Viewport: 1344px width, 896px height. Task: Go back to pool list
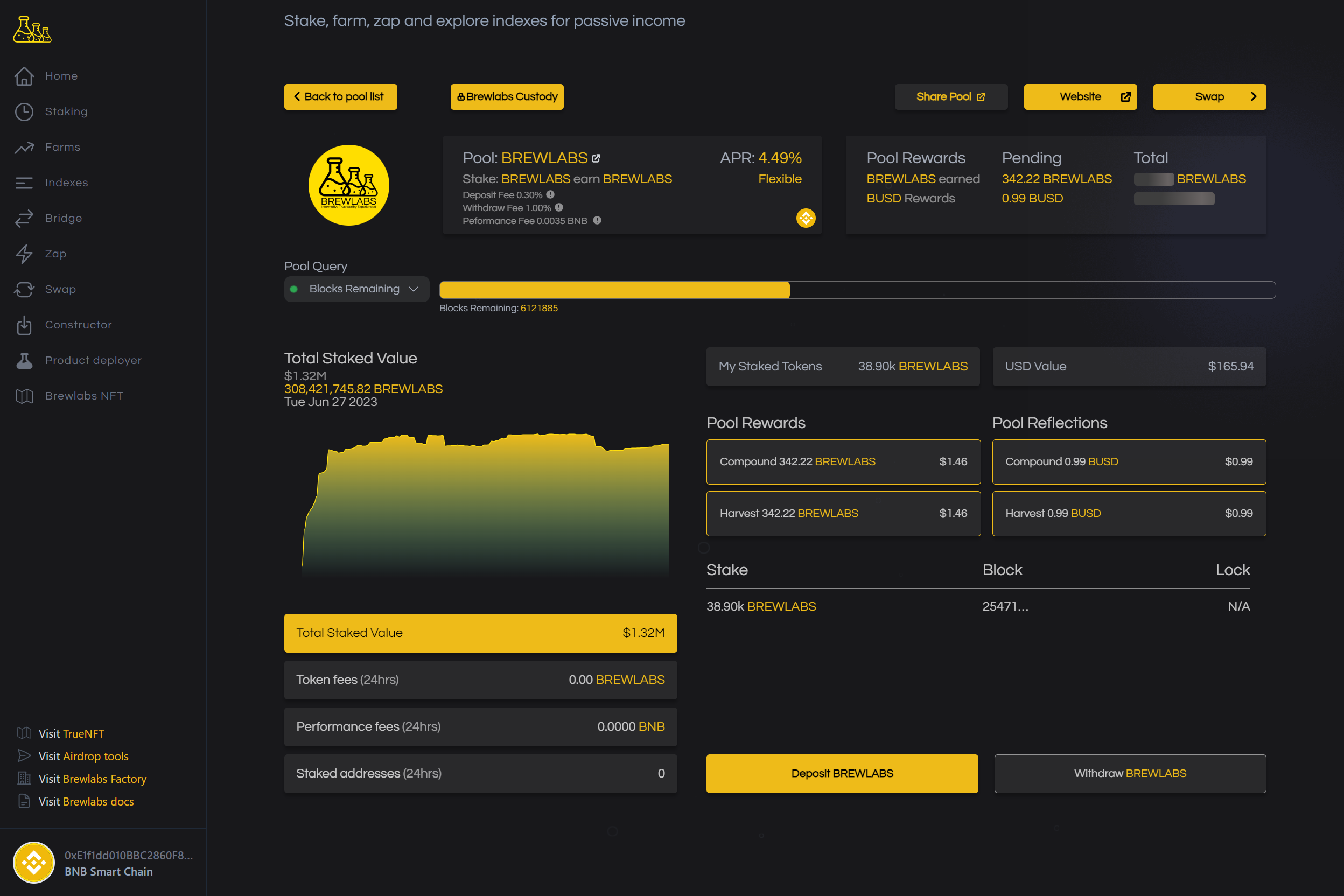[x=340, y=96]
